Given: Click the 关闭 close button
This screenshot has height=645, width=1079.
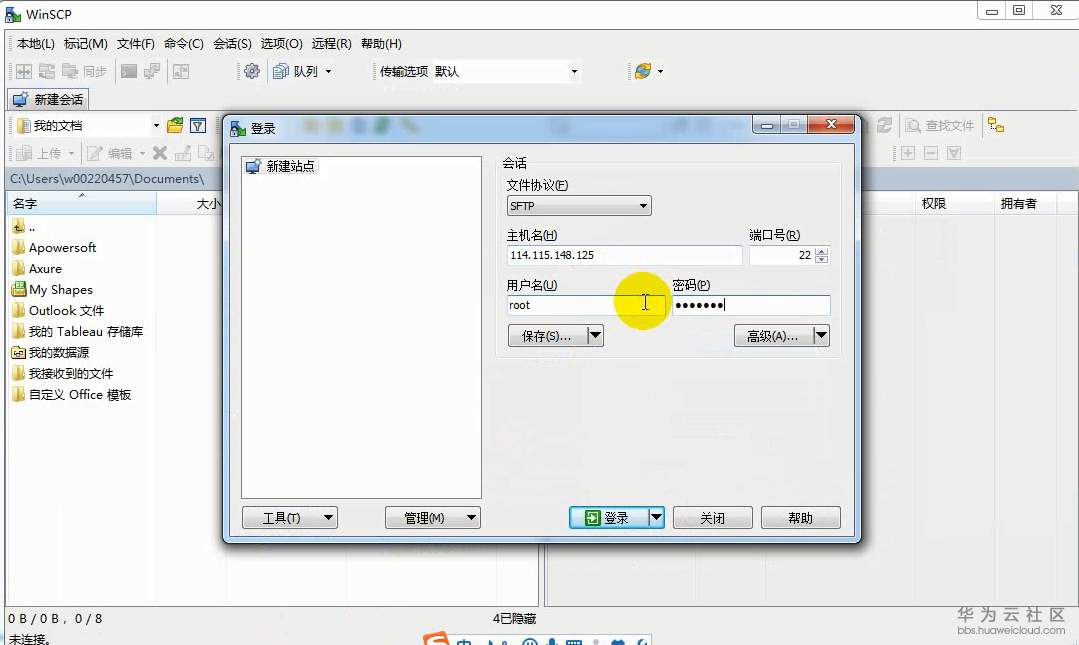Looking at the screenshot, I should [x=712, y=518].
